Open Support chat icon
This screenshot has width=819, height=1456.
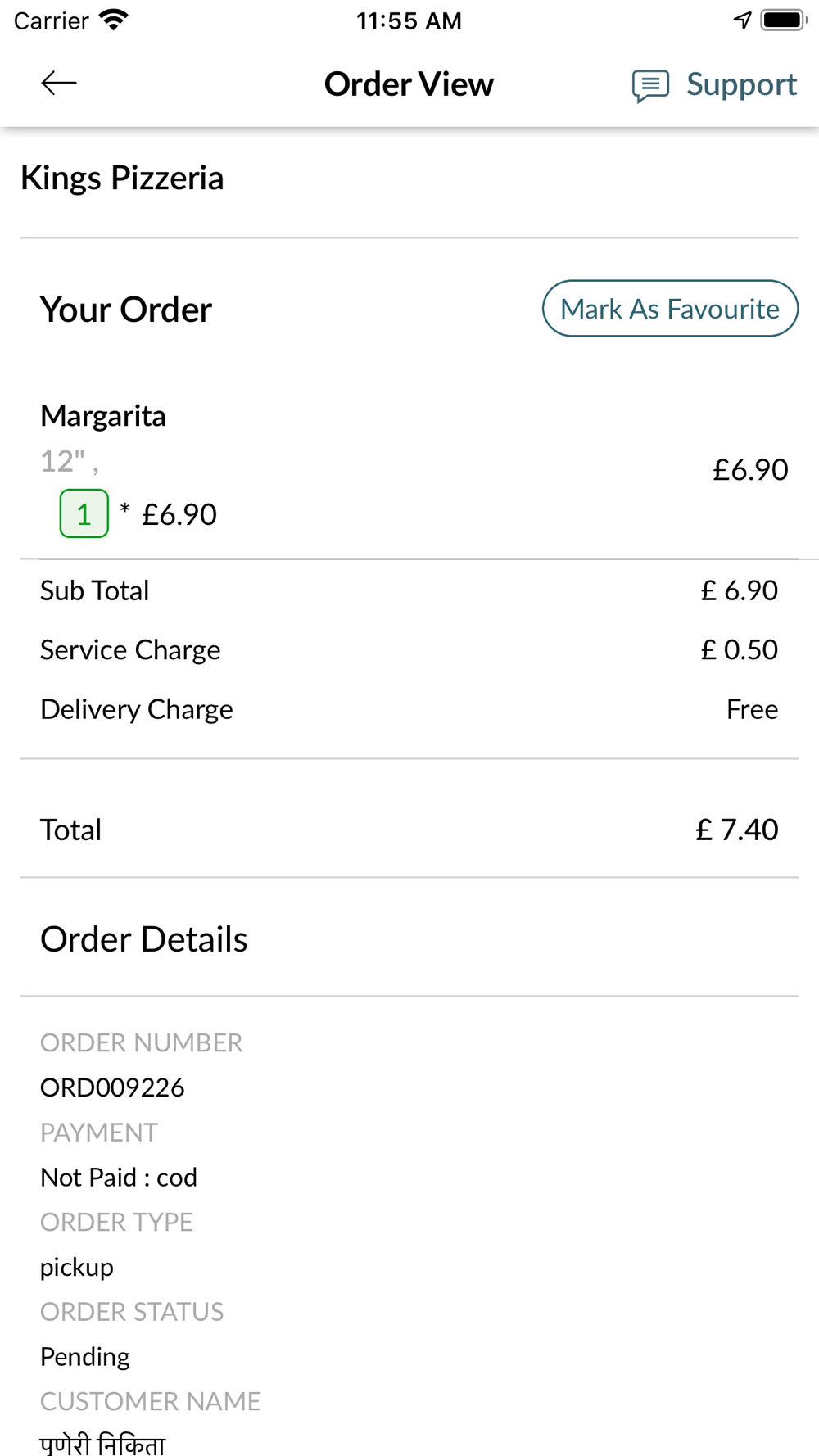pyautogui.click(x=650, y=85)
